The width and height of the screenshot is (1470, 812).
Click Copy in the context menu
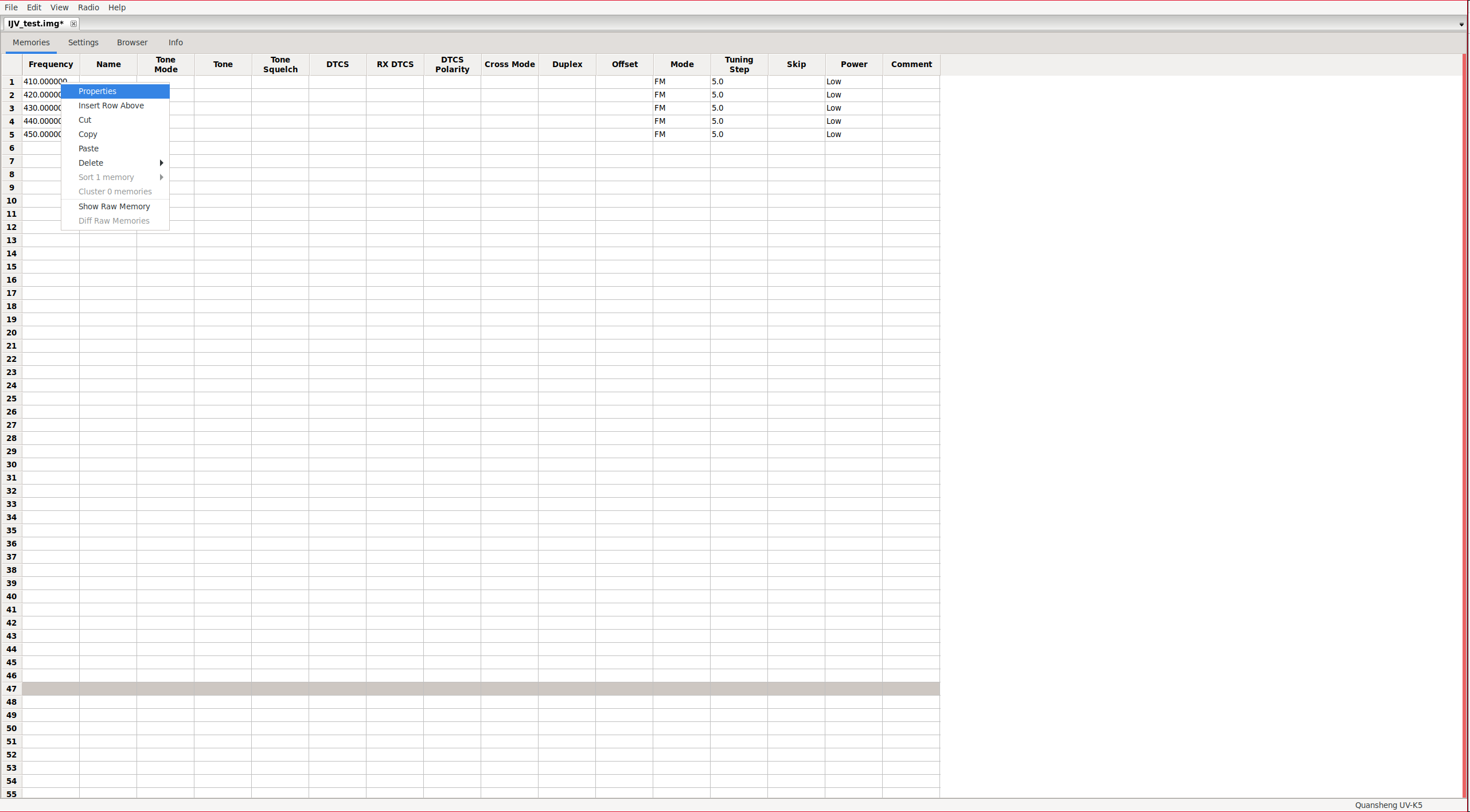[88, 134]
